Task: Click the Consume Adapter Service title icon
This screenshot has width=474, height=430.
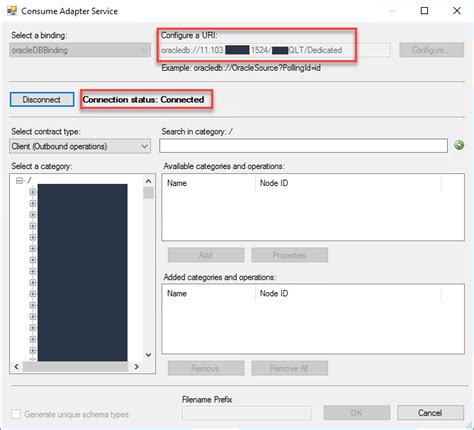Action: coord(12,11)
